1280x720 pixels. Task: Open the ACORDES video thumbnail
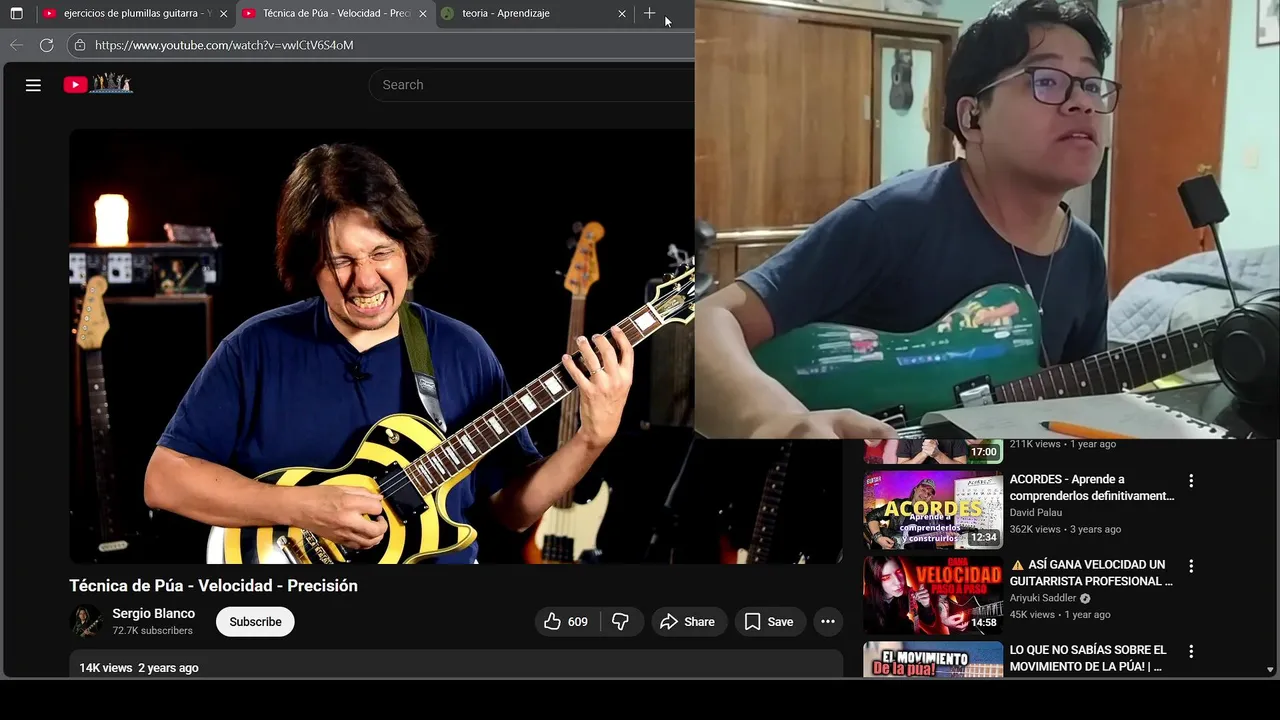(x=933, y=510)
